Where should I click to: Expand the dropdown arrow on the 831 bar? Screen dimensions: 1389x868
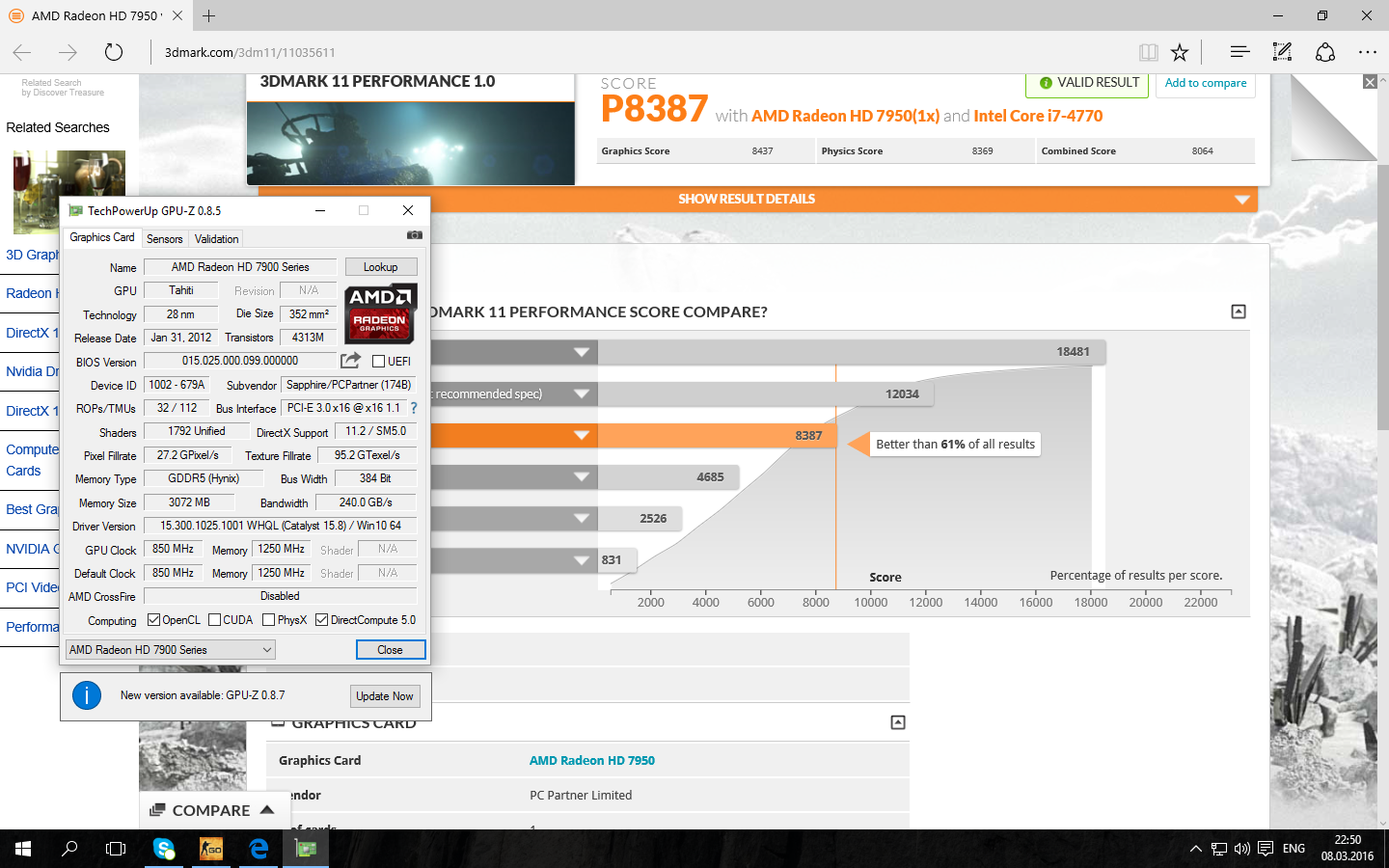(582, 559)
